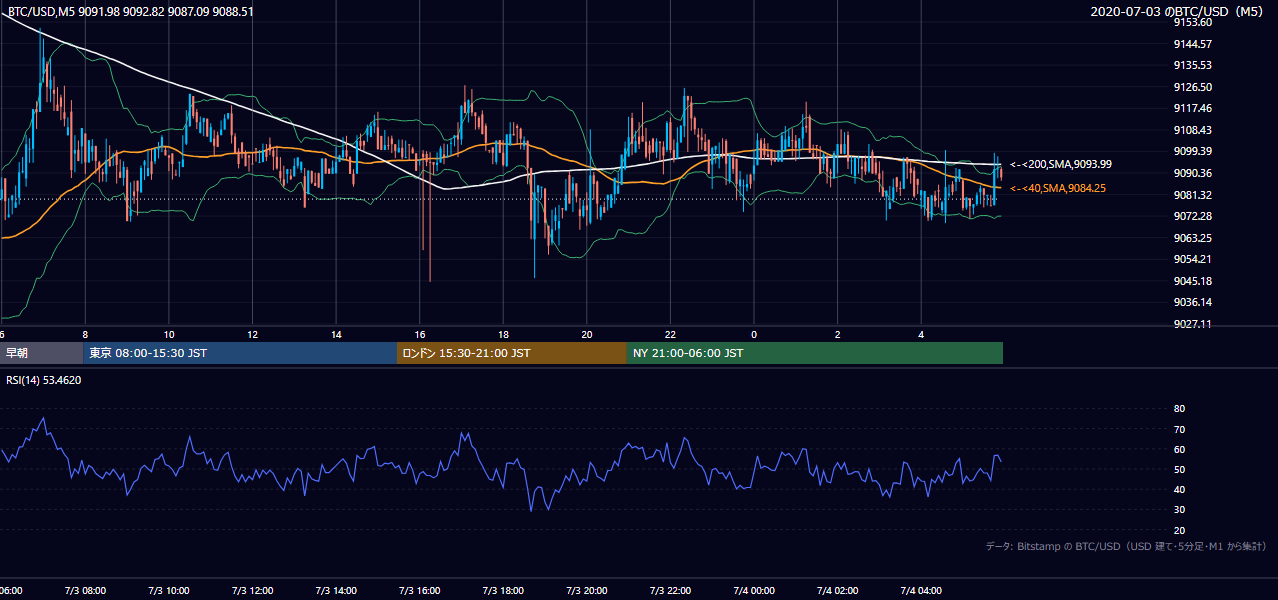Screen dimensions: 1278x600
Task: Click the 7/3 08:00 date label
Action: coord(85,591)
